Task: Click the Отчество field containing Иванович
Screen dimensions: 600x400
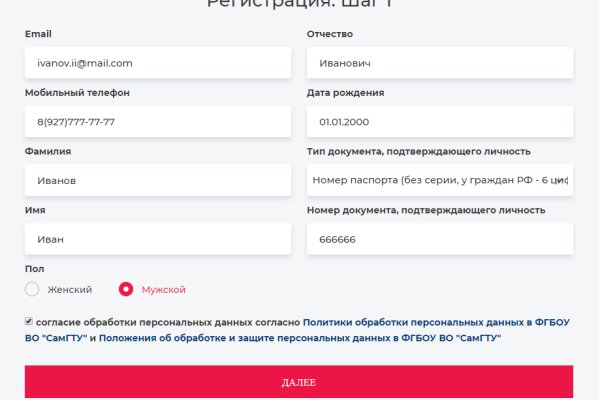Action: (x=439, y=63)
